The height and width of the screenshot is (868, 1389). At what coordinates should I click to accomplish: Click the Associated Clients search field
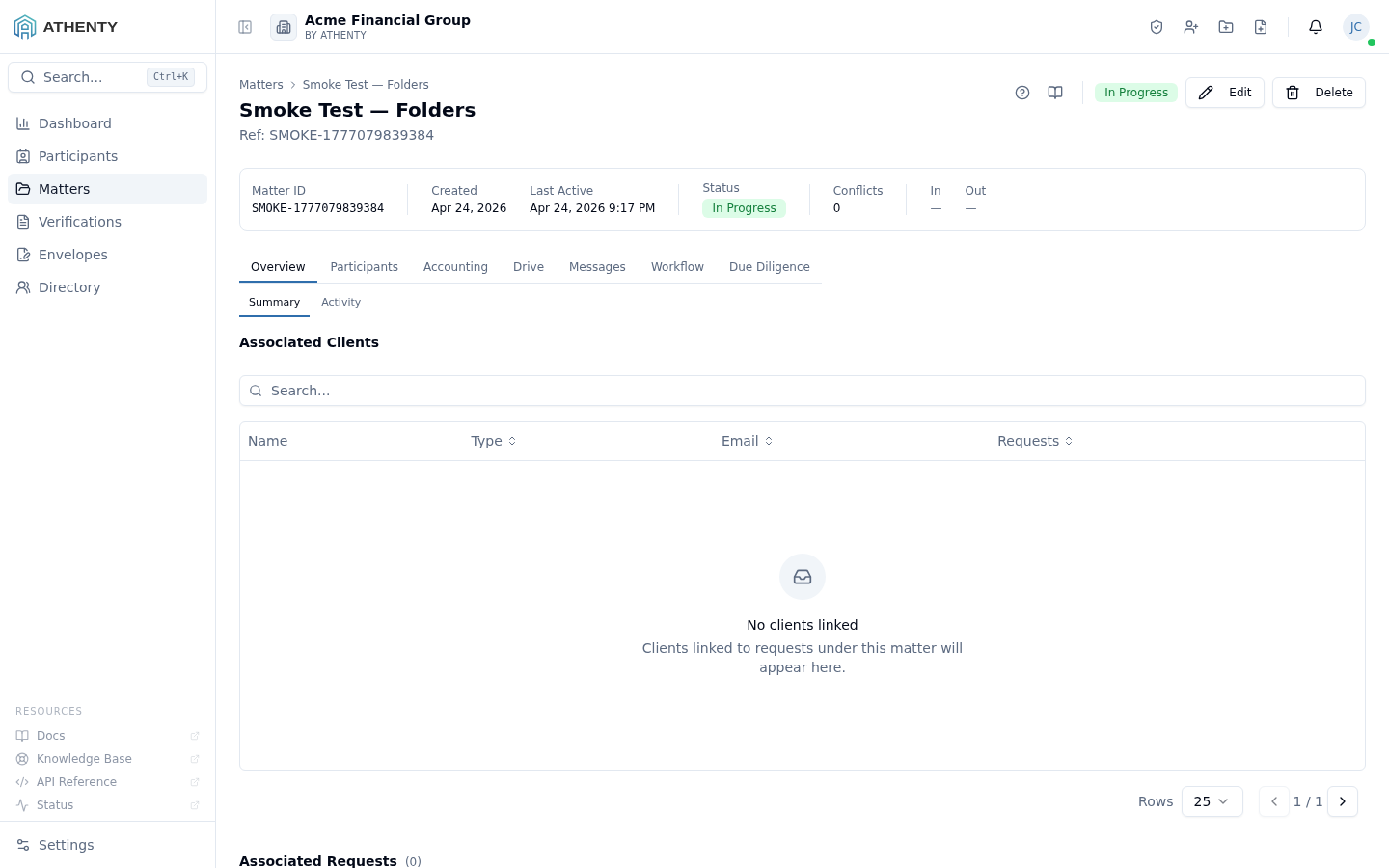pyautogui.click(x=803, y=391)
